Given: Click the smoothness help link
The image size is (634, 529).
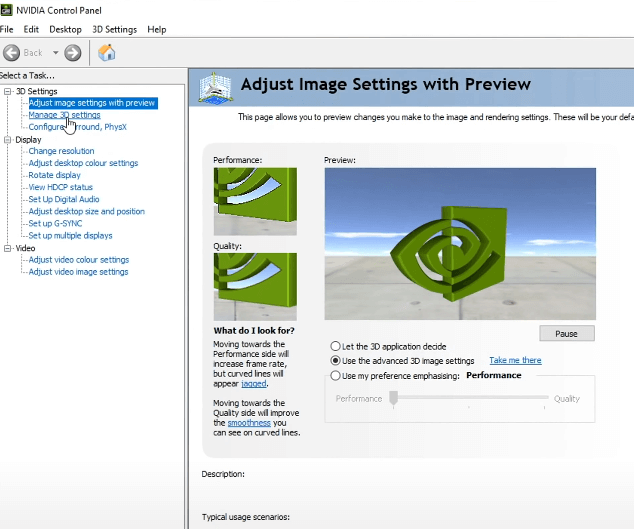Looking at the screenshot, I should tap(249, 423).
